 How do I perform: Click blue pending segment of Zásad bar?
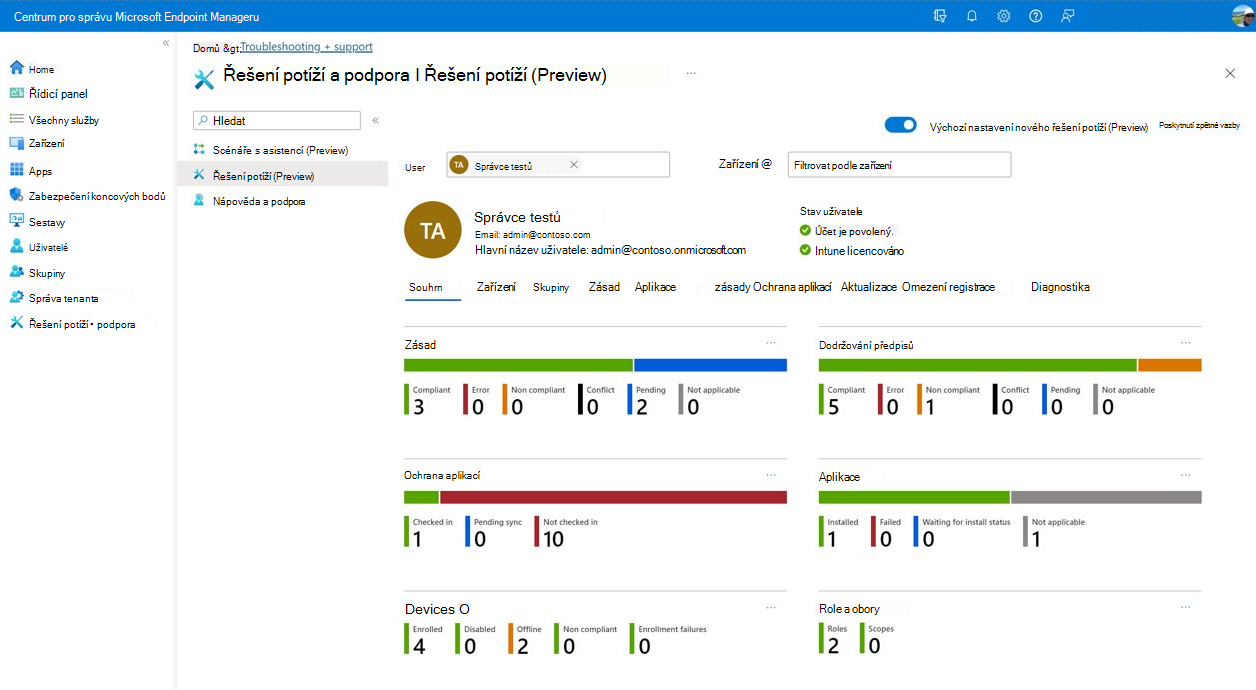pos(710,365)
